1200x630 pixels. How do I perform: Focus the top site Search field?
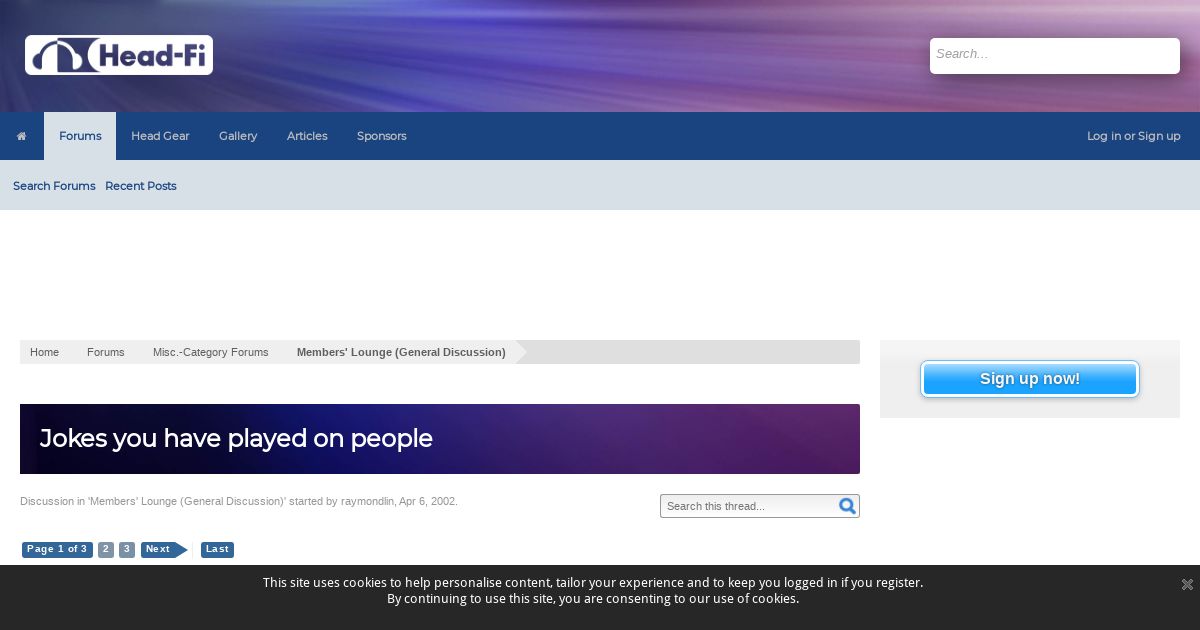point(1055,56)
